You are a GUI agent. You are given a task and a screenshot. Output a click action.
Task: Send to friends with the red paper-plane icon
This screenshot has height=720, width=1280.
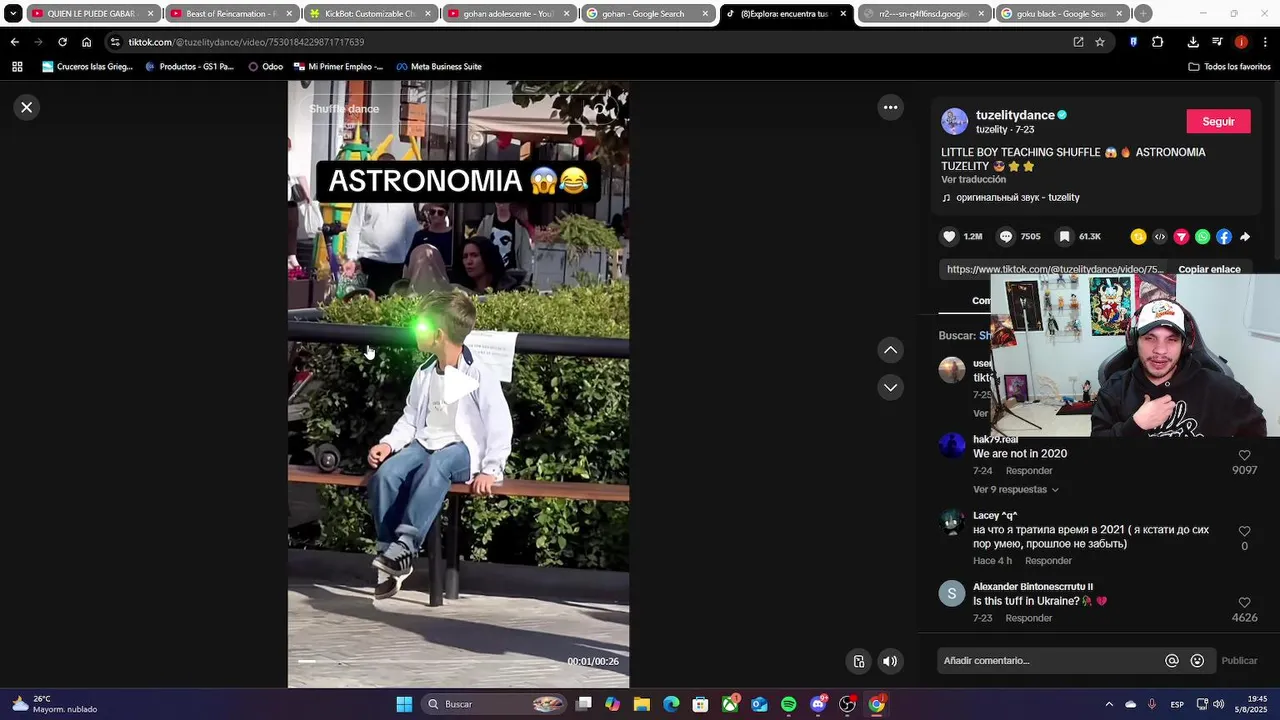pos(1181,237)
